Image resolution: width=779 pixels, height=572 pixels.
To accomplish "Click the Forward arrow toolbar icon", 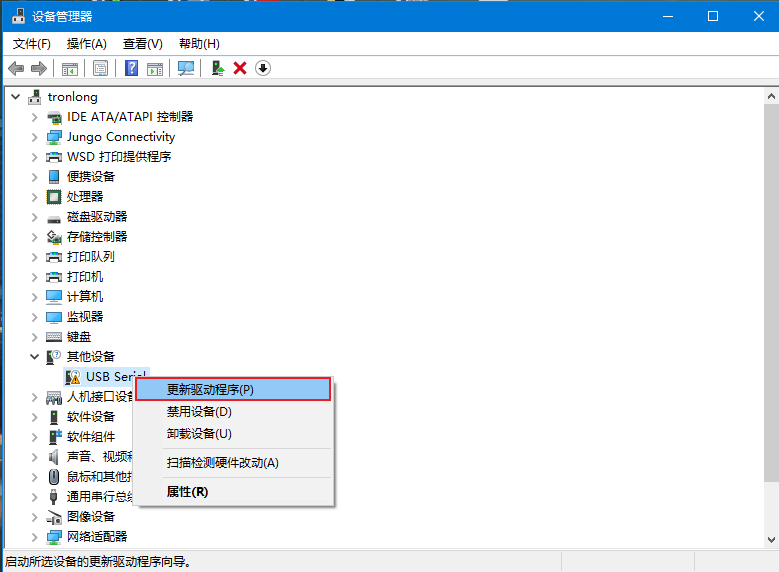I will tap(39, 68).
